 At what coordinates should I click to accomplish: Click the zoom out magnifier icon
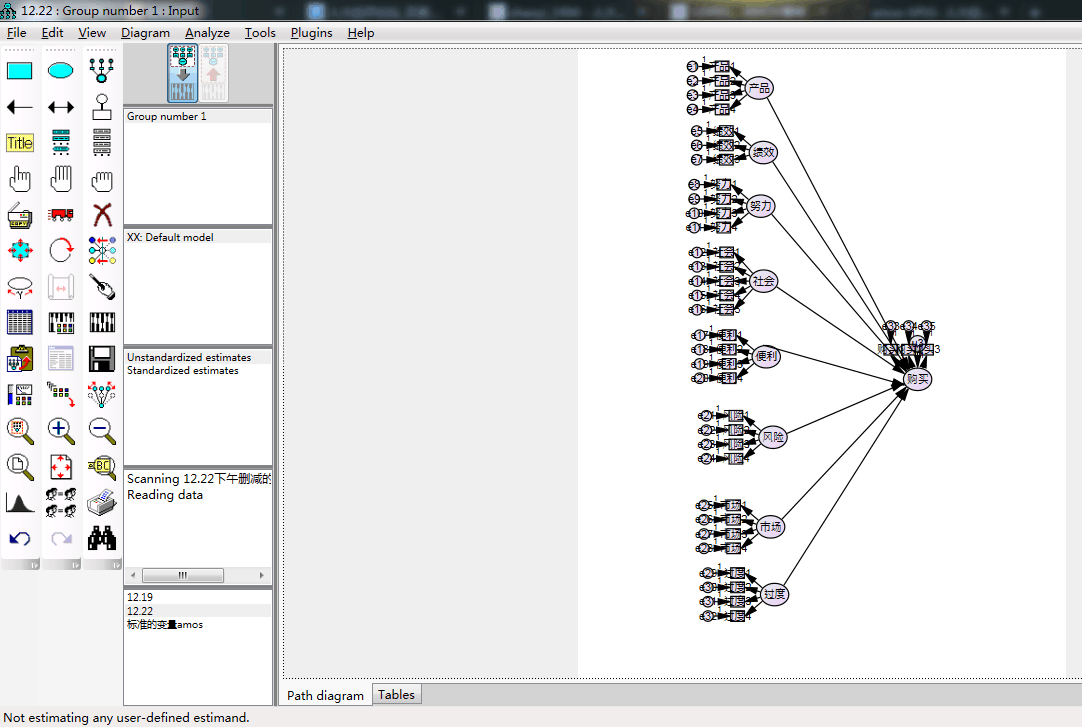[x=101, y=430]
